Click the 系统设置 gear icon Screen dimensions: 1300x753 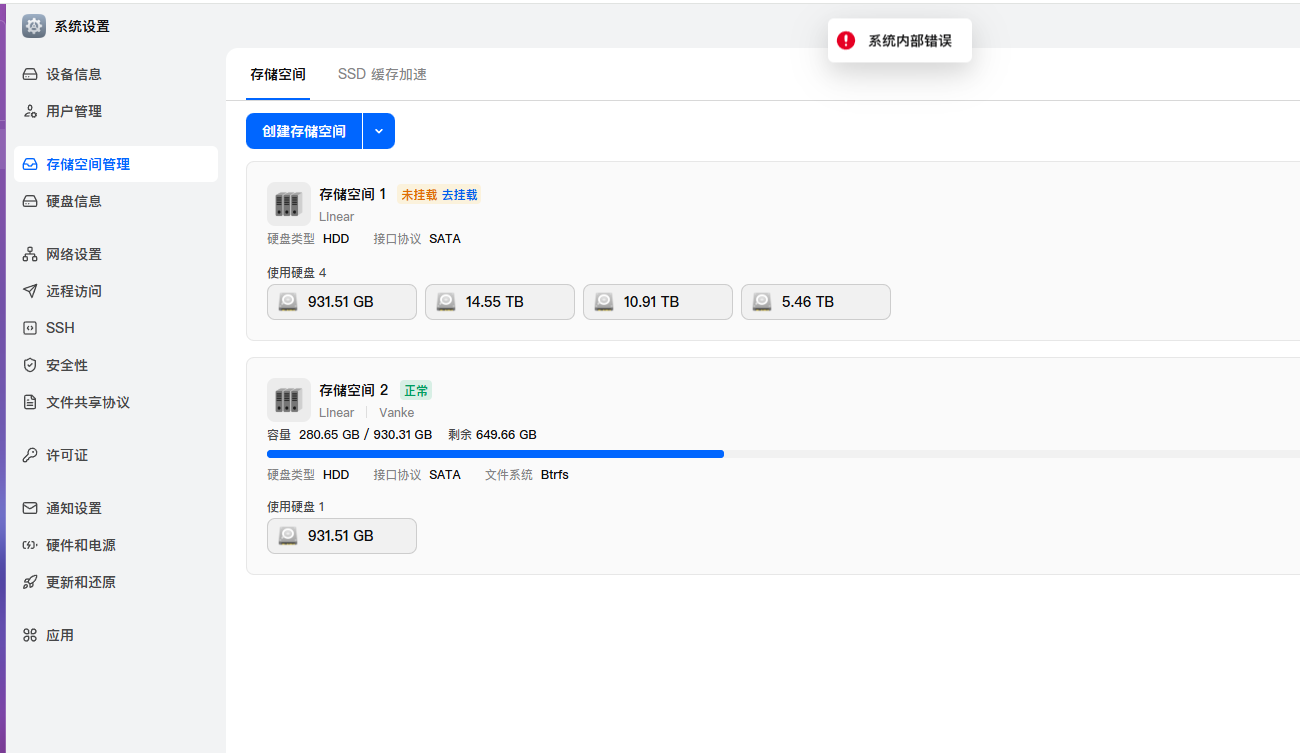click(x=34, y=26)
